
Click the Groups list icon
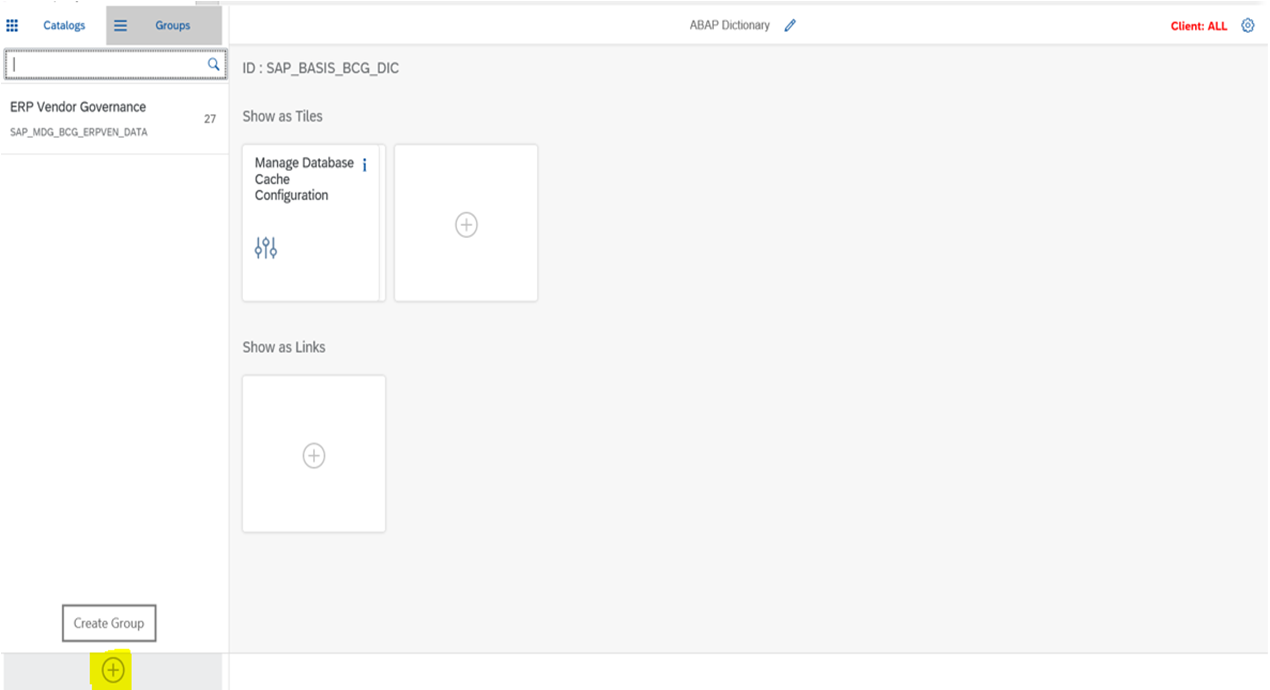pyautogui.click(x=120, y=26)
